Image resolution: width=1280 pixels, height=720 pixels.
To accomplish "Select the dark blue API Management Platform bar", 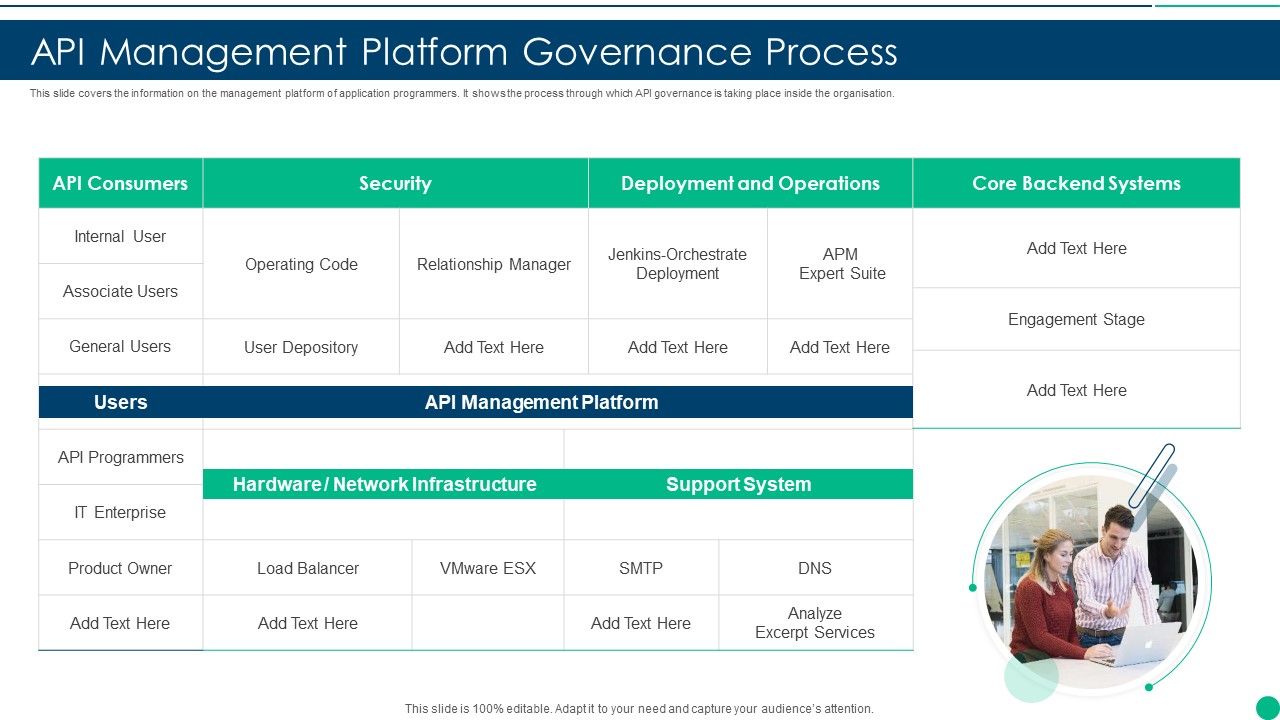I will pos(541,402).
